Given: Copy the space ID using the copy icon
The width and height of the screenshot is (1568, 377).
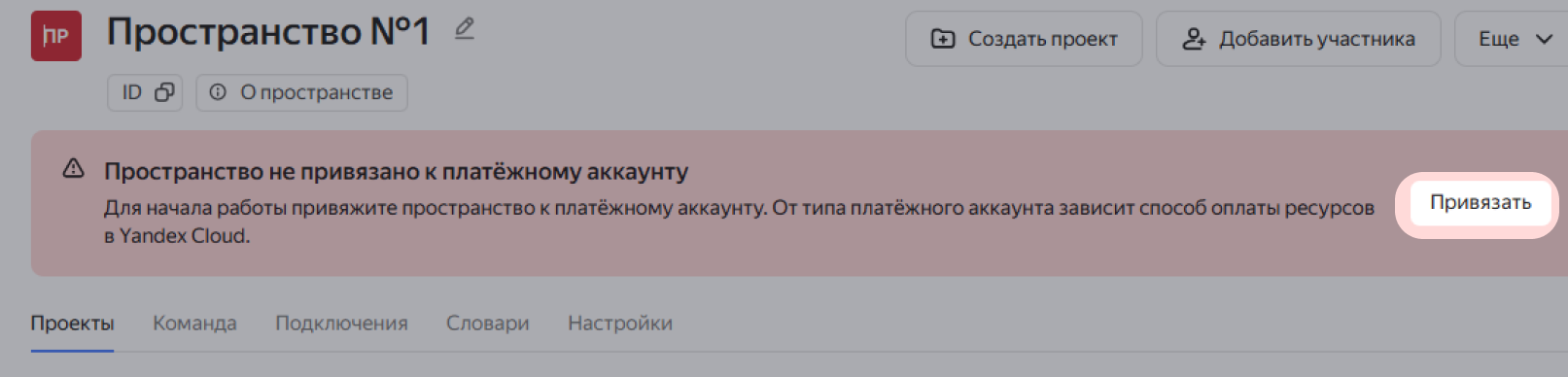Looking at the screenshot, I should pos(164,92).
